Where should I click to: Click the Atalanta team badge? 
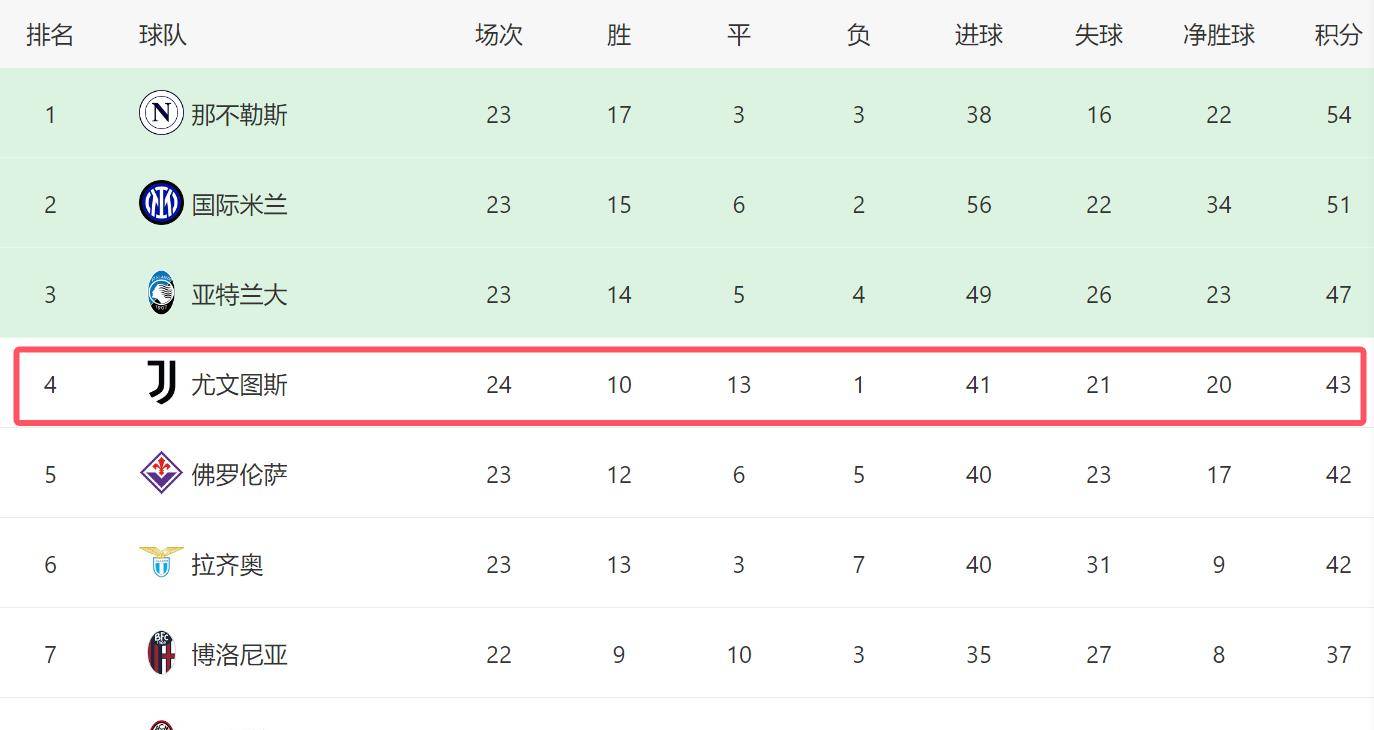point(160,293)
